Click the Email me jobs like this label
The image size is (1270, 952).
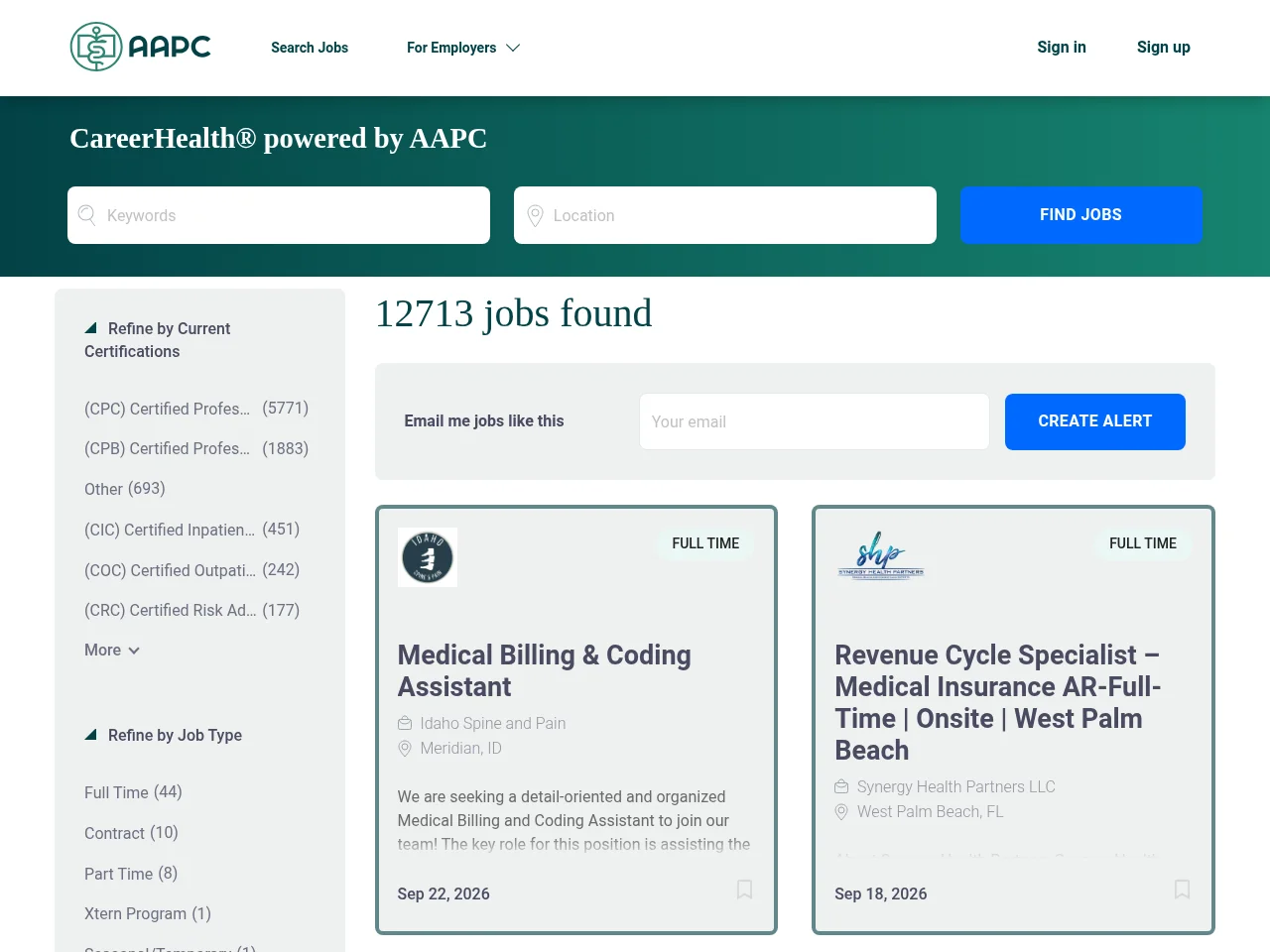click(484, 421)
